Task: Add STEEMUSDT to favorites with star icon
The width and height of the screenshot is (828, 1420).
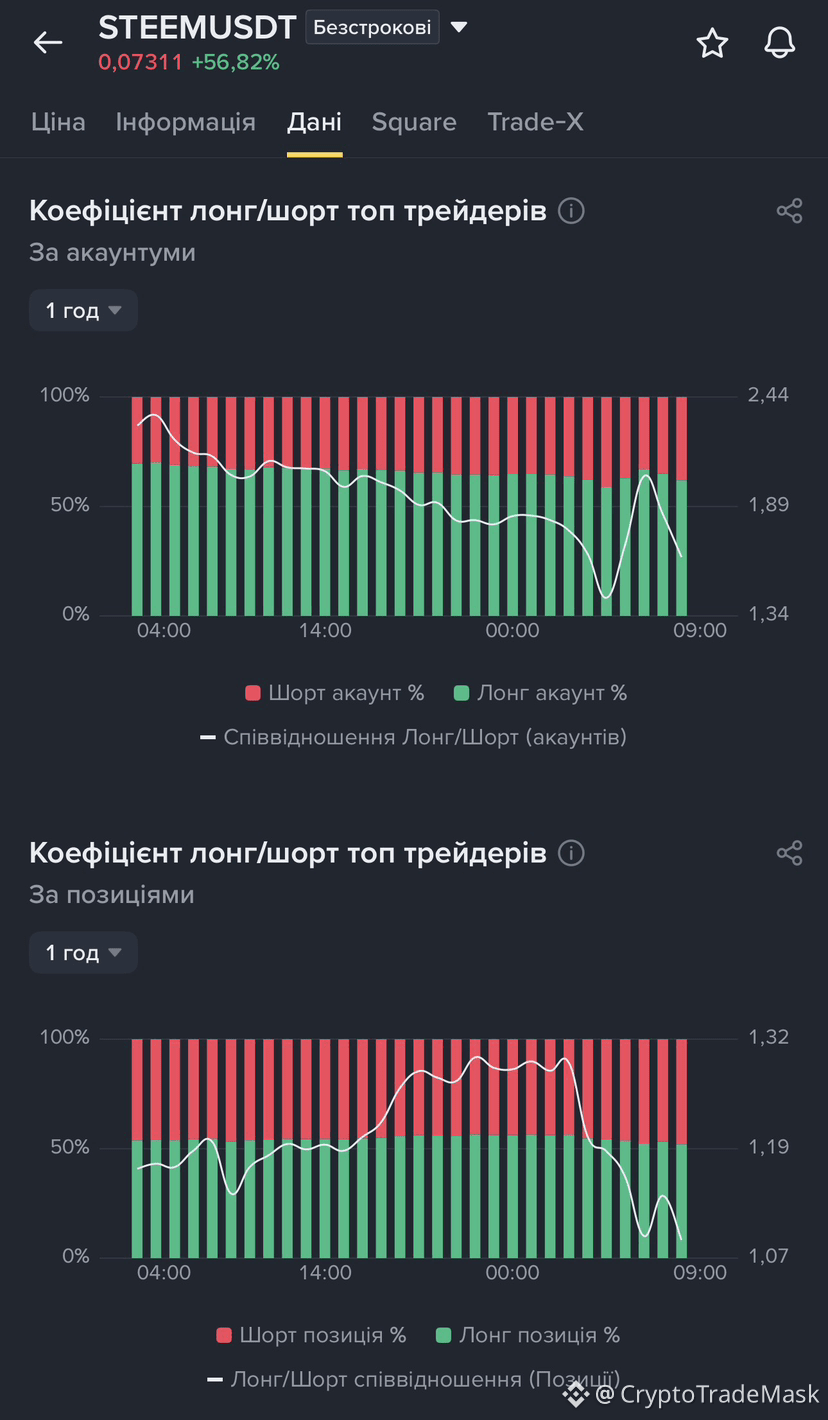Action: pos(712,43)
